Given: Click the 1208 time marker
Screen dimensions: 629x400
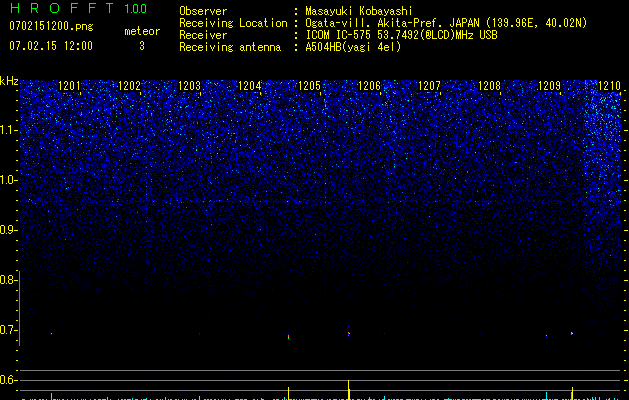Looking at the screenshot, I should click(489, 86).
